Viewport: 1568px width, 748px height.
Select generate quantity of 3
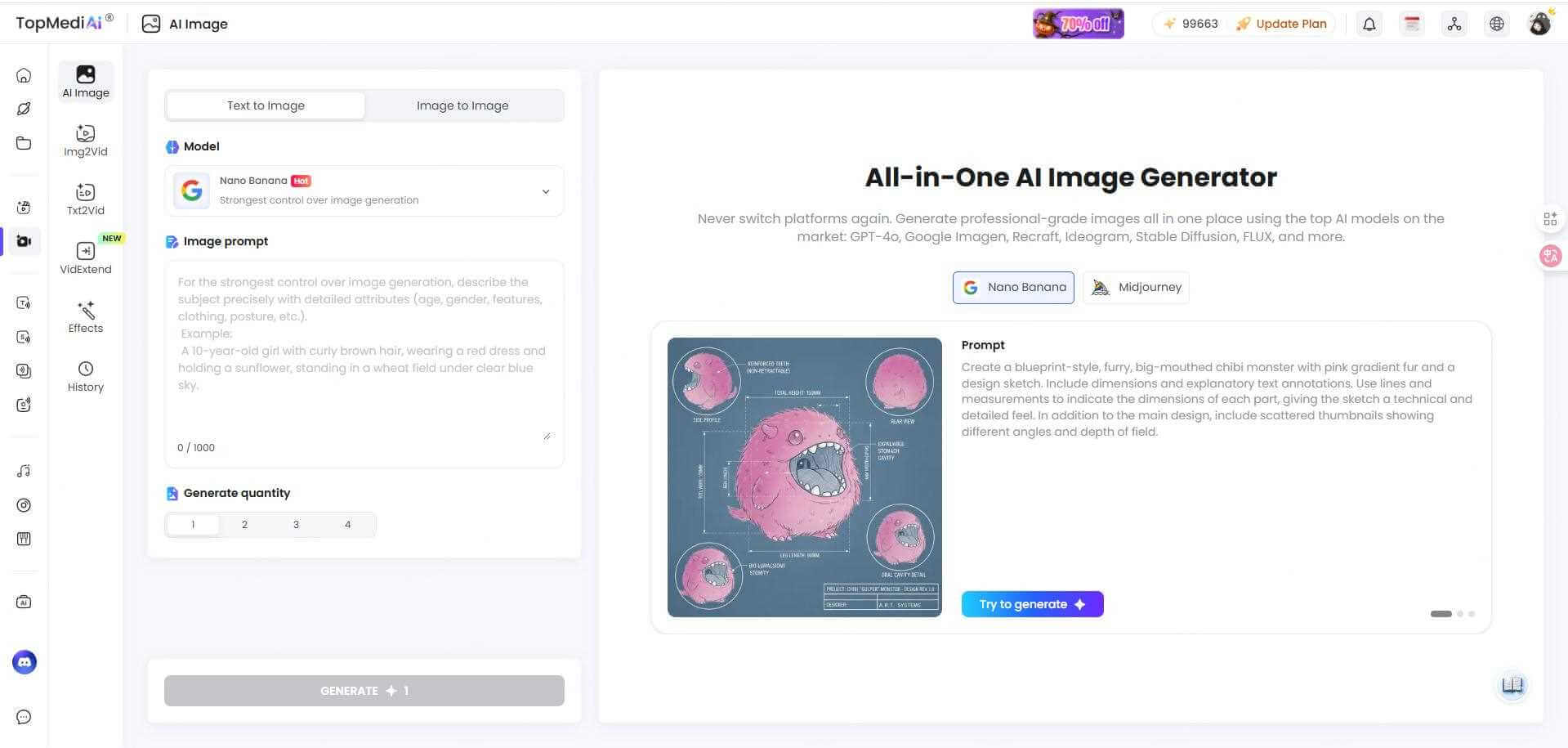point(296,524)
